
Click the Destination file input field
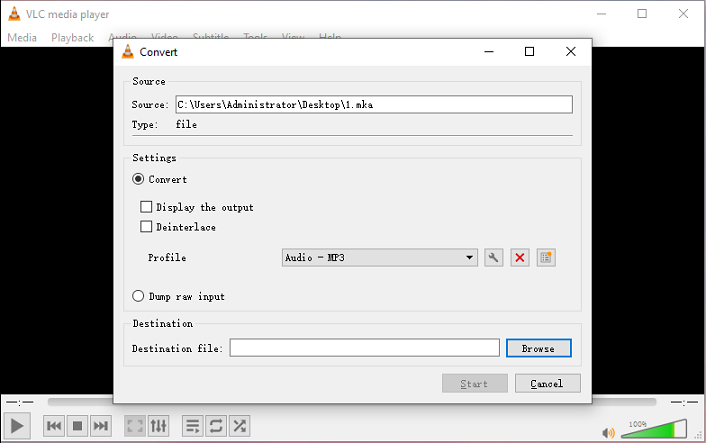[364, 348]
